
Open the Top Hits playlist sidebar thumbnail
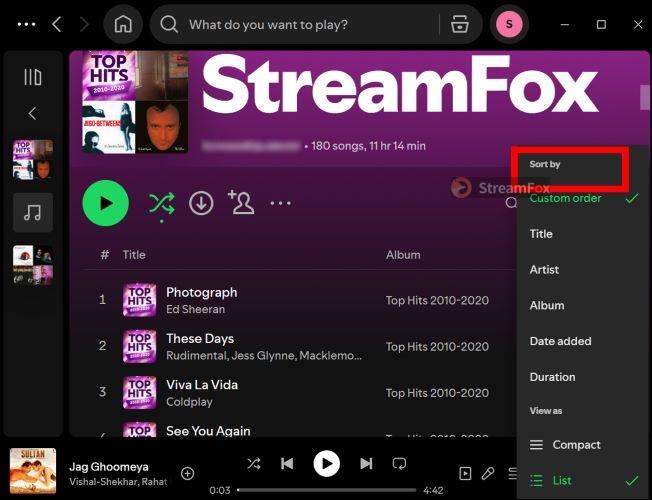tap(33, 160)
